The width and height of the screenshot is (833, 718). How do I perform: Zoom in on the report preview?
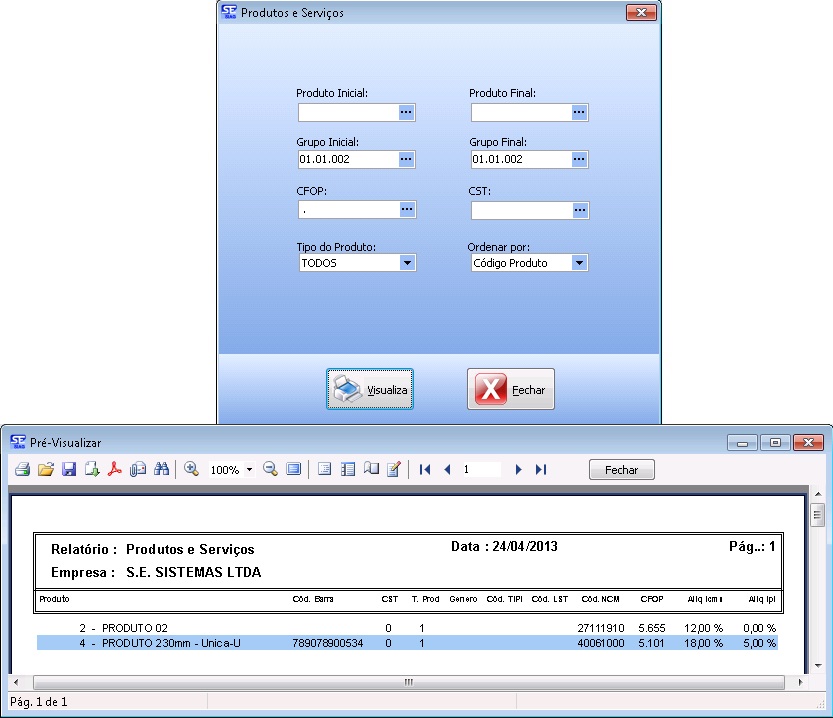[191, 469]
